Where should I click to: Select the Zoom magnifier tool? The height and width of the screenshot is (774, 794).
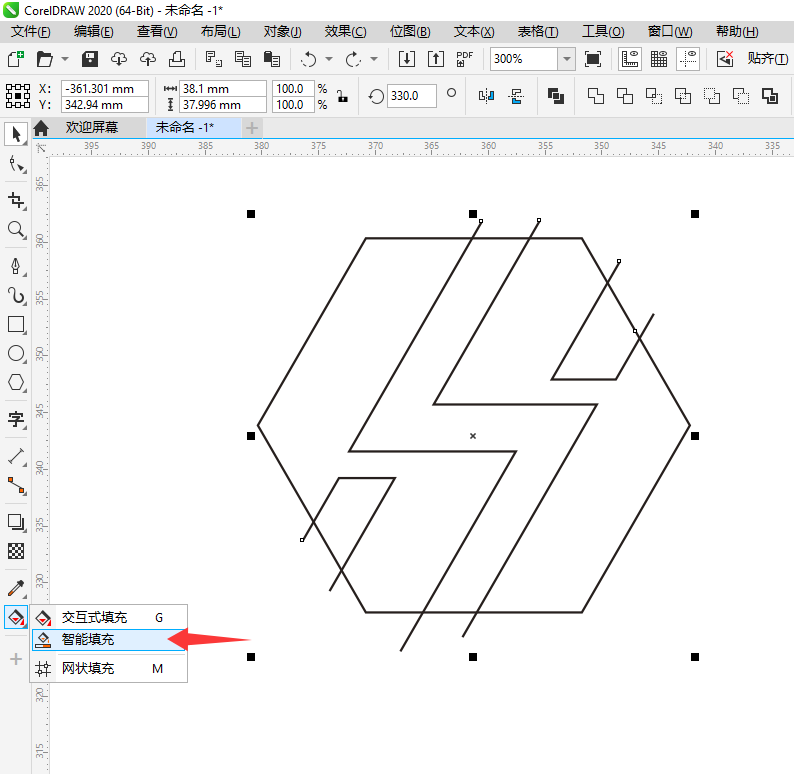coord(16,230)
